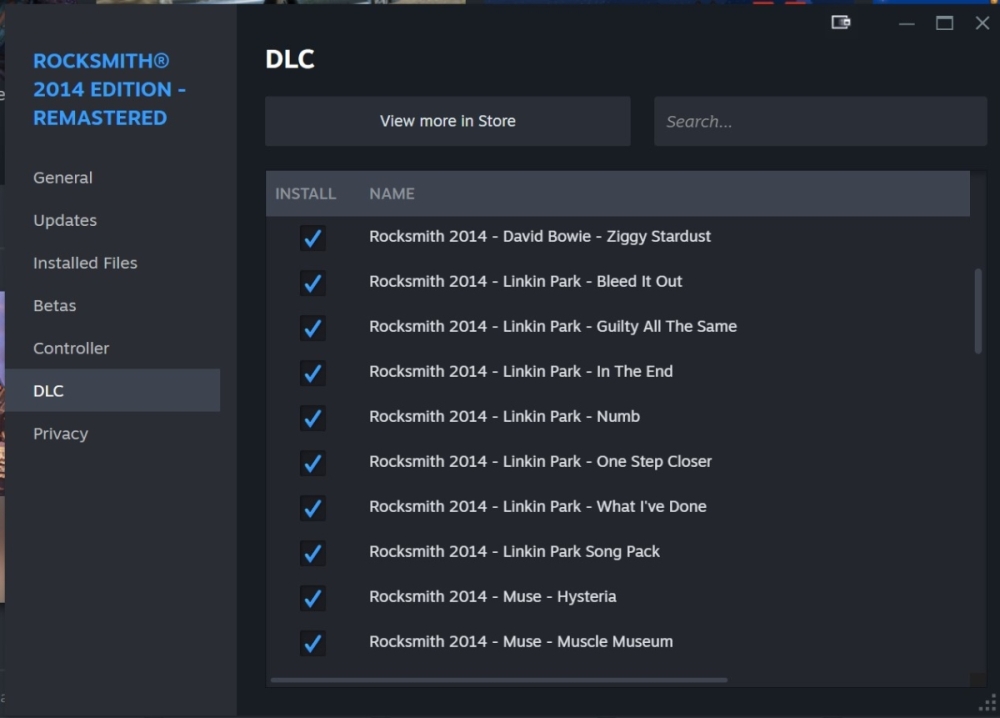Image resolution: width=1000 pixels, height=718 pixels.
Task: Toggle Linkin Park Song Pack install
Action: (x=312, y=553)
